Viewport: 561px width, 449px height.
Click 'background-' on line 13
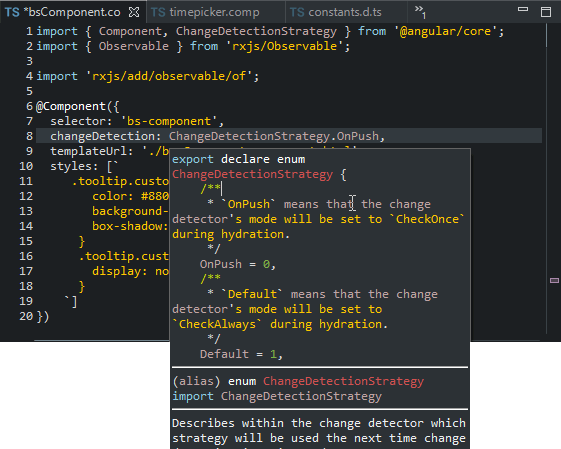[130, 211]
